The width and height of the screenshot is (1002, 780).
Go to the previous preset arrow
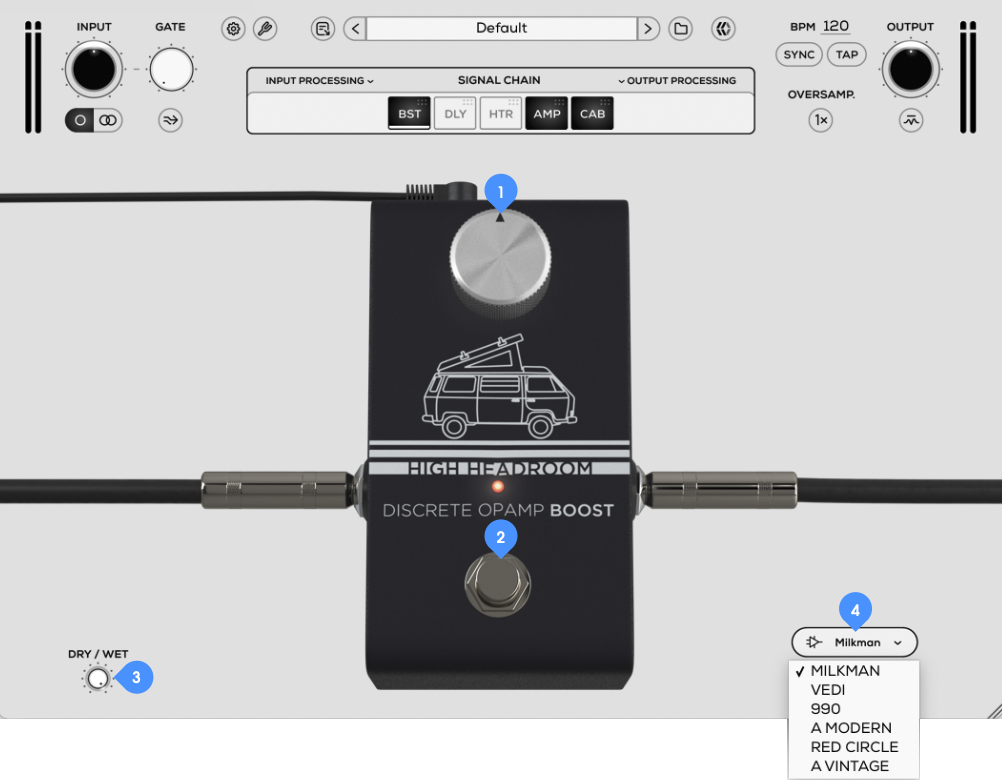tap(355, 29)
